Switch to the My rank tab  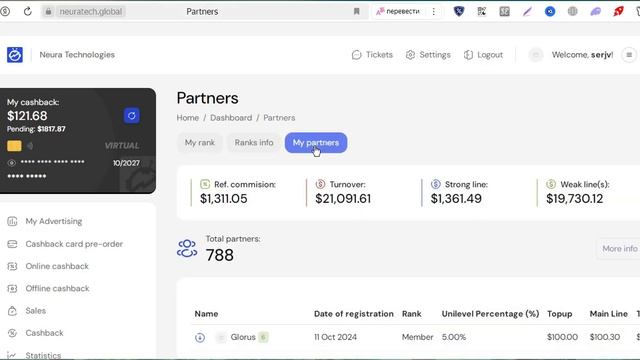pyautogui.click(x=200, y=143)
